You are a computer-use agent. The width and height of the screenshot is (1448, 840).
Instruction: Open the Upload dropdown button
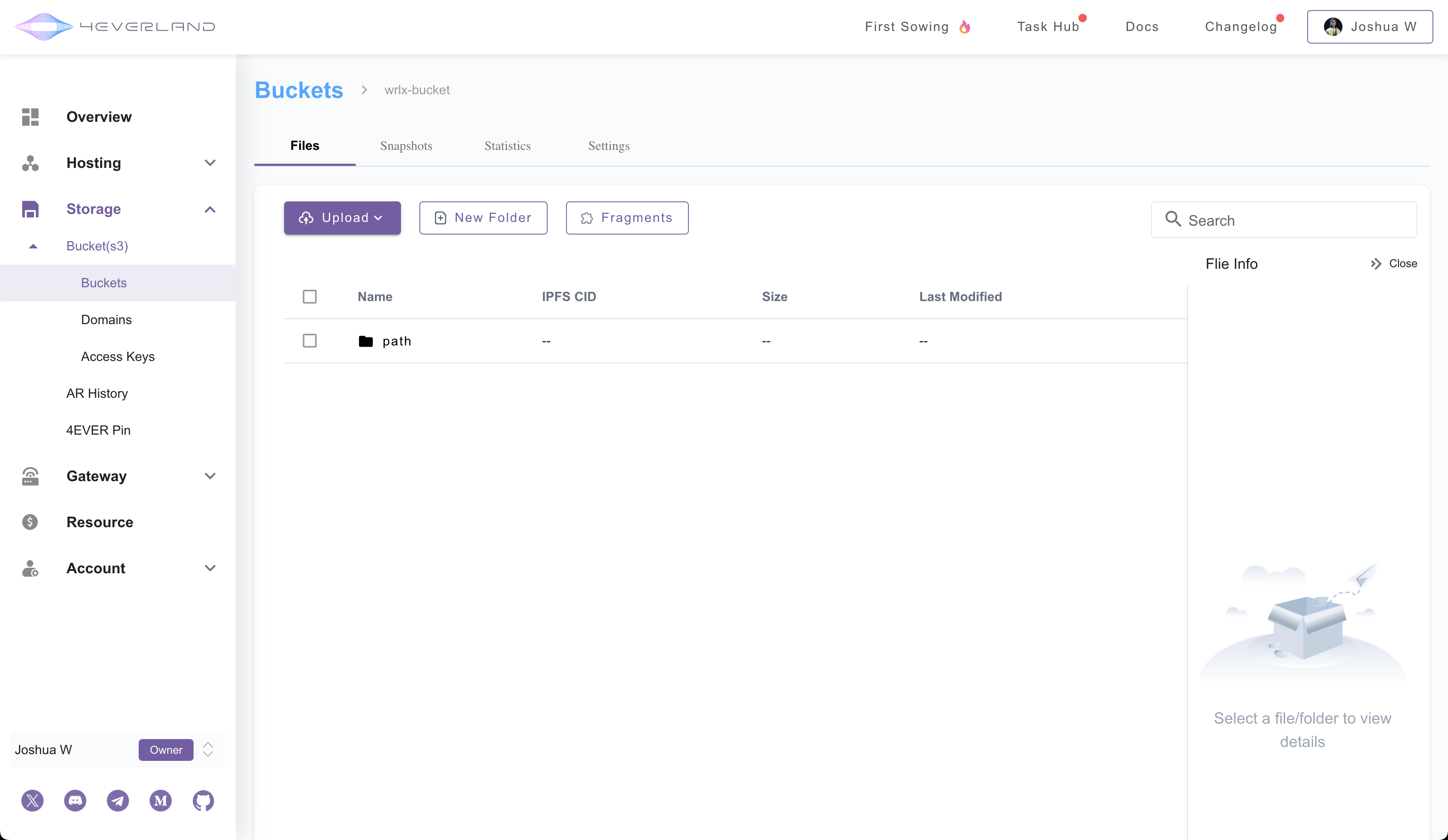pyautogui.click(x=342, y=218)
